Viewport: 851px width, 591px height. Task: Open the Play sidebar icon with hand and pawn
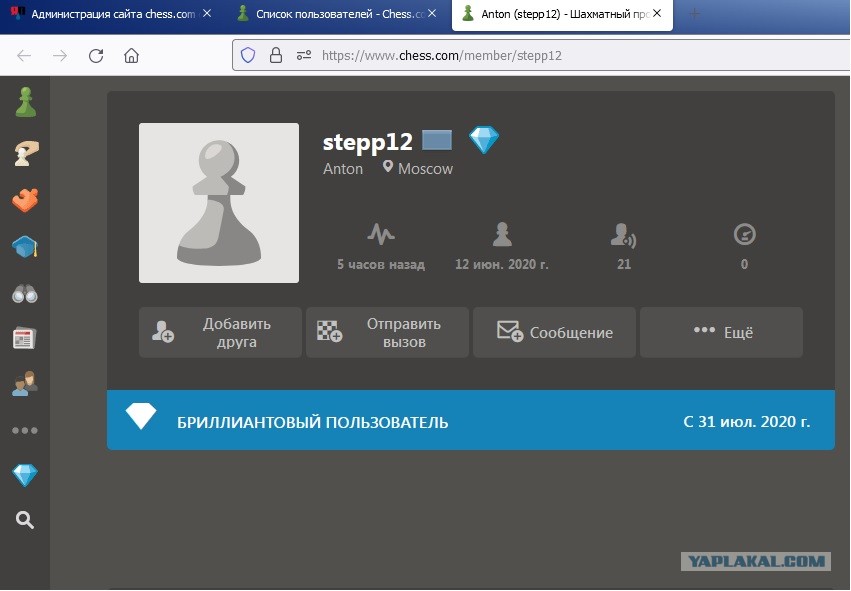[x=26, y=153]
